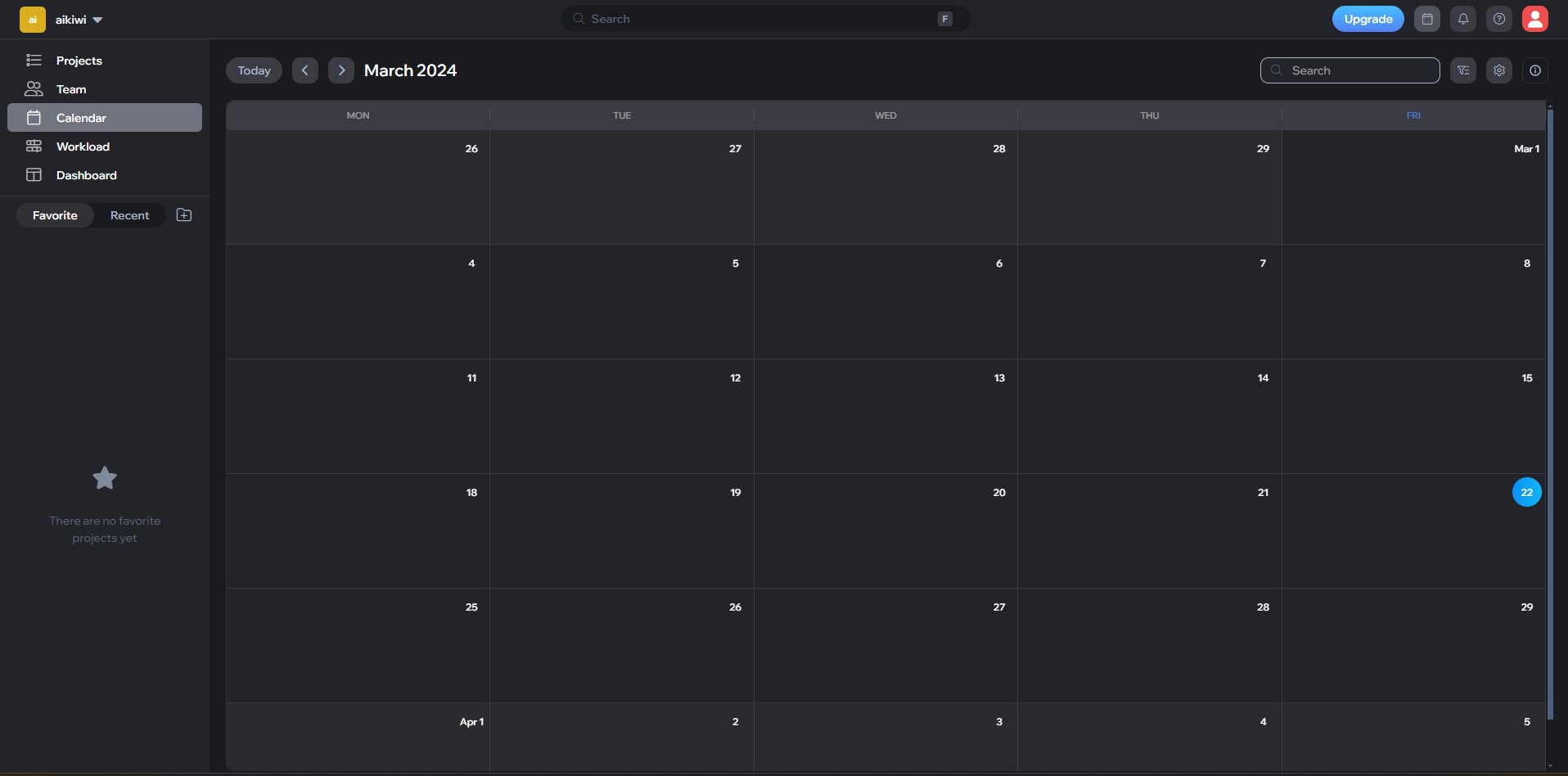Go to the next month
The width and height of the screenshot is (1568, 776).
click(341, 70)
